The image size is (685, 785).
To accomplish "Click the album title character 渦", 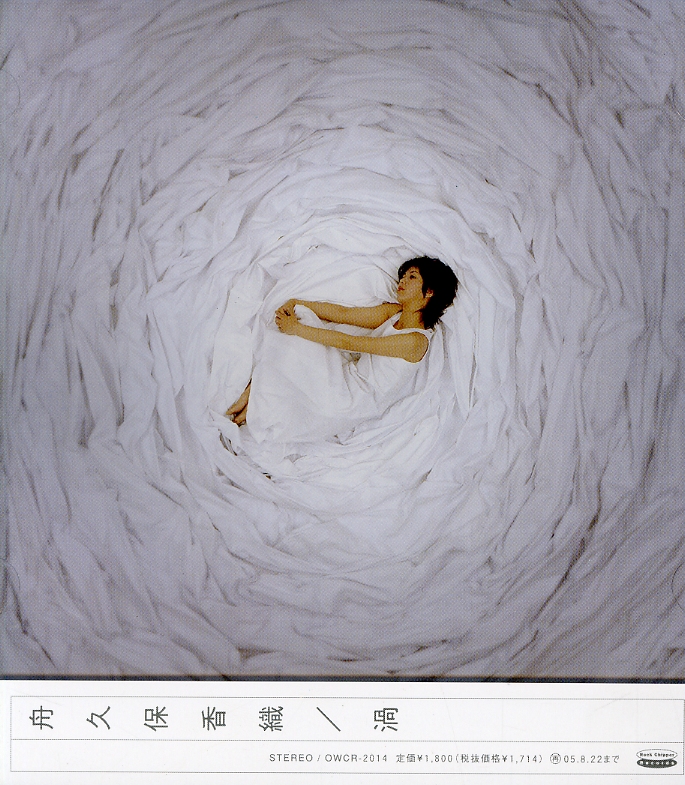I will pos(384,717).
